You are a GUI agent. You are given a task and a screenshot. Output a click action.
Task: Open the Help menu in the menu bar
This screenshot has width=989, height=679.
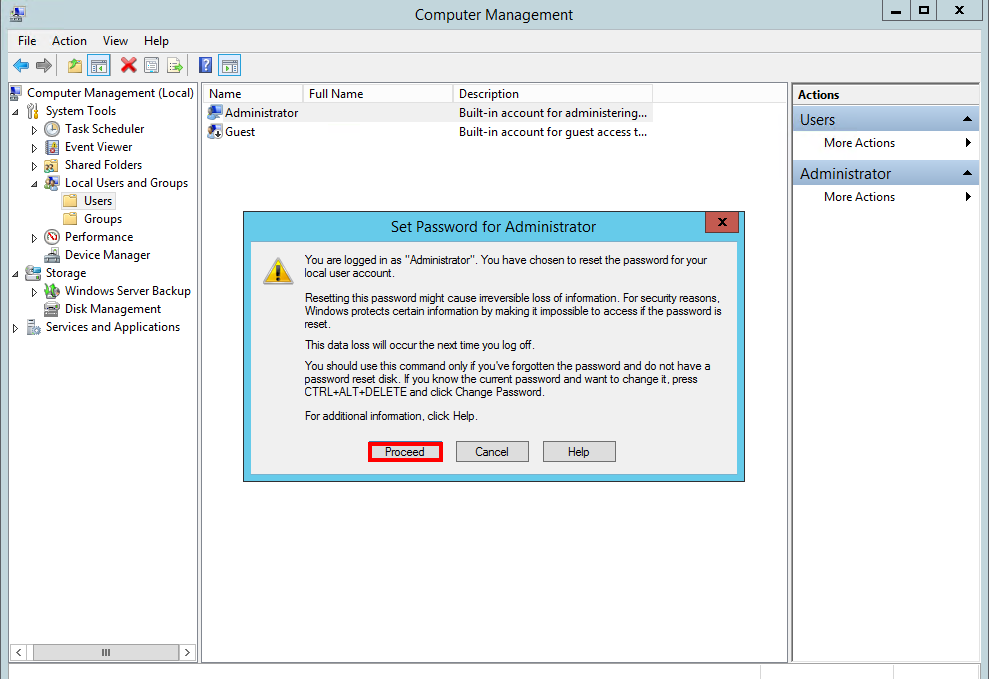[156, 41]
